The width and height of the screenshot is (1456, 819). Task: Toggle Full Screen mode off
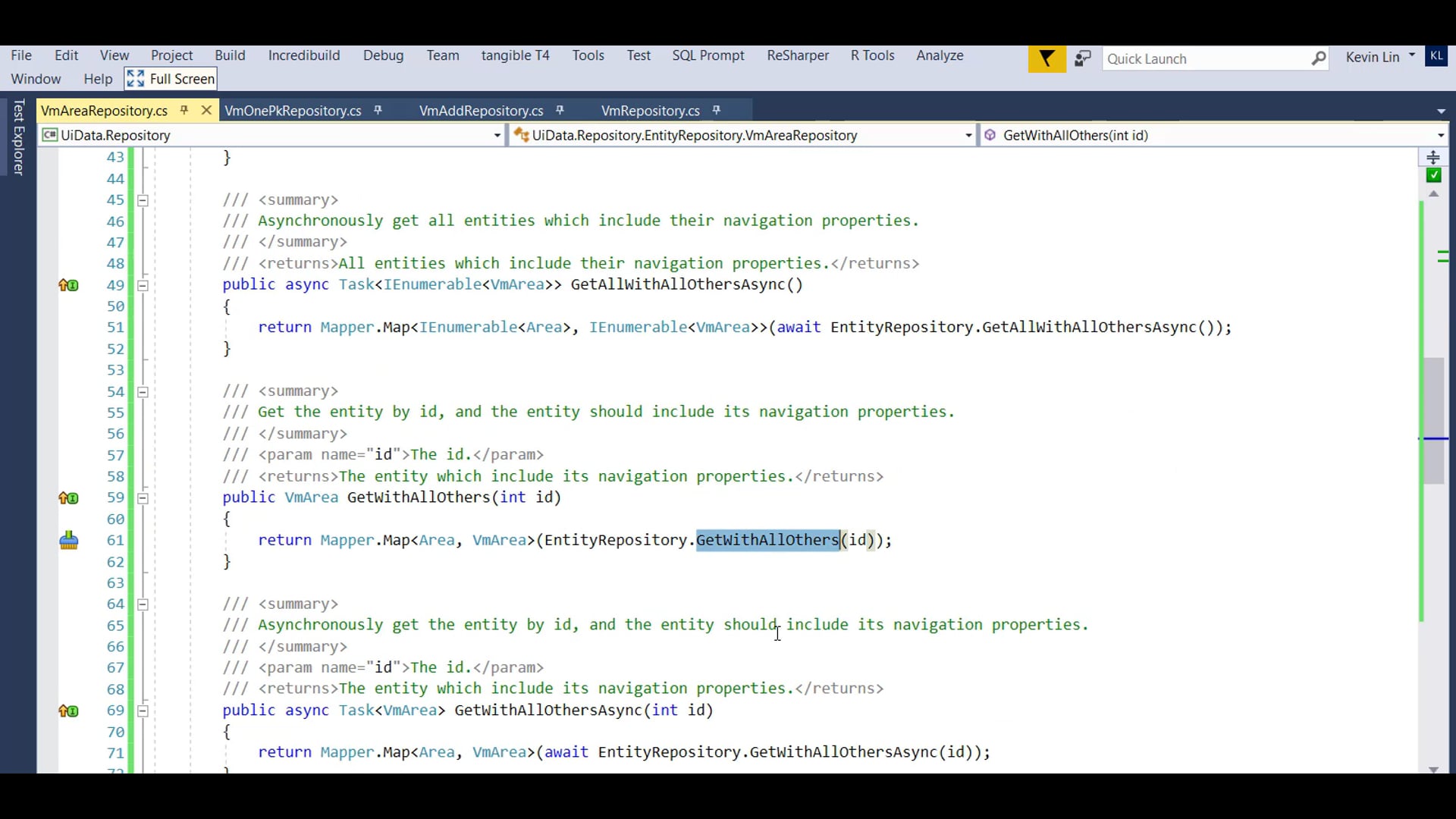[x=170, y=79]
